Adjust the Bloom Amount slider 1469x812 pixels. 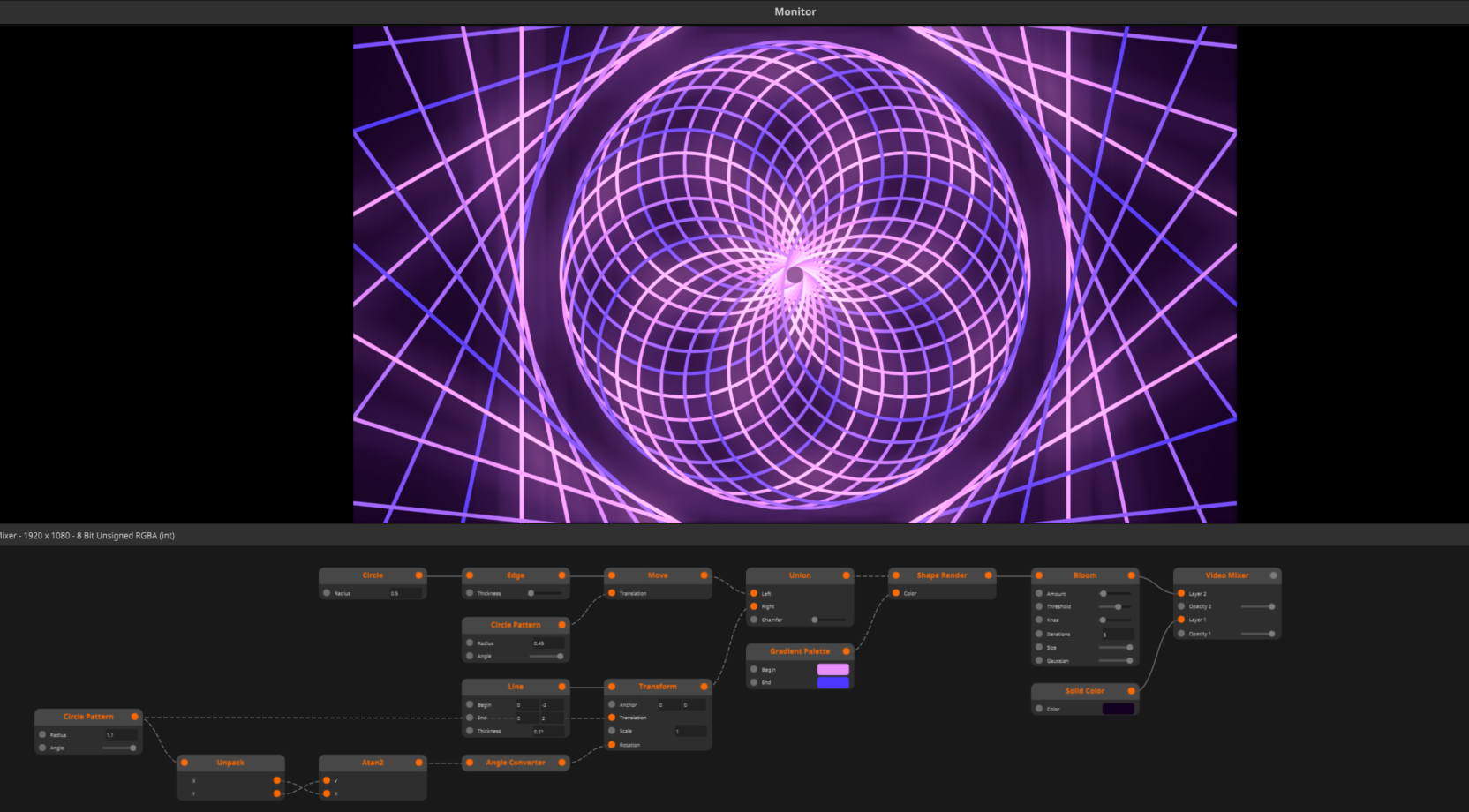pyautogui.click(x=1115, y=593)
